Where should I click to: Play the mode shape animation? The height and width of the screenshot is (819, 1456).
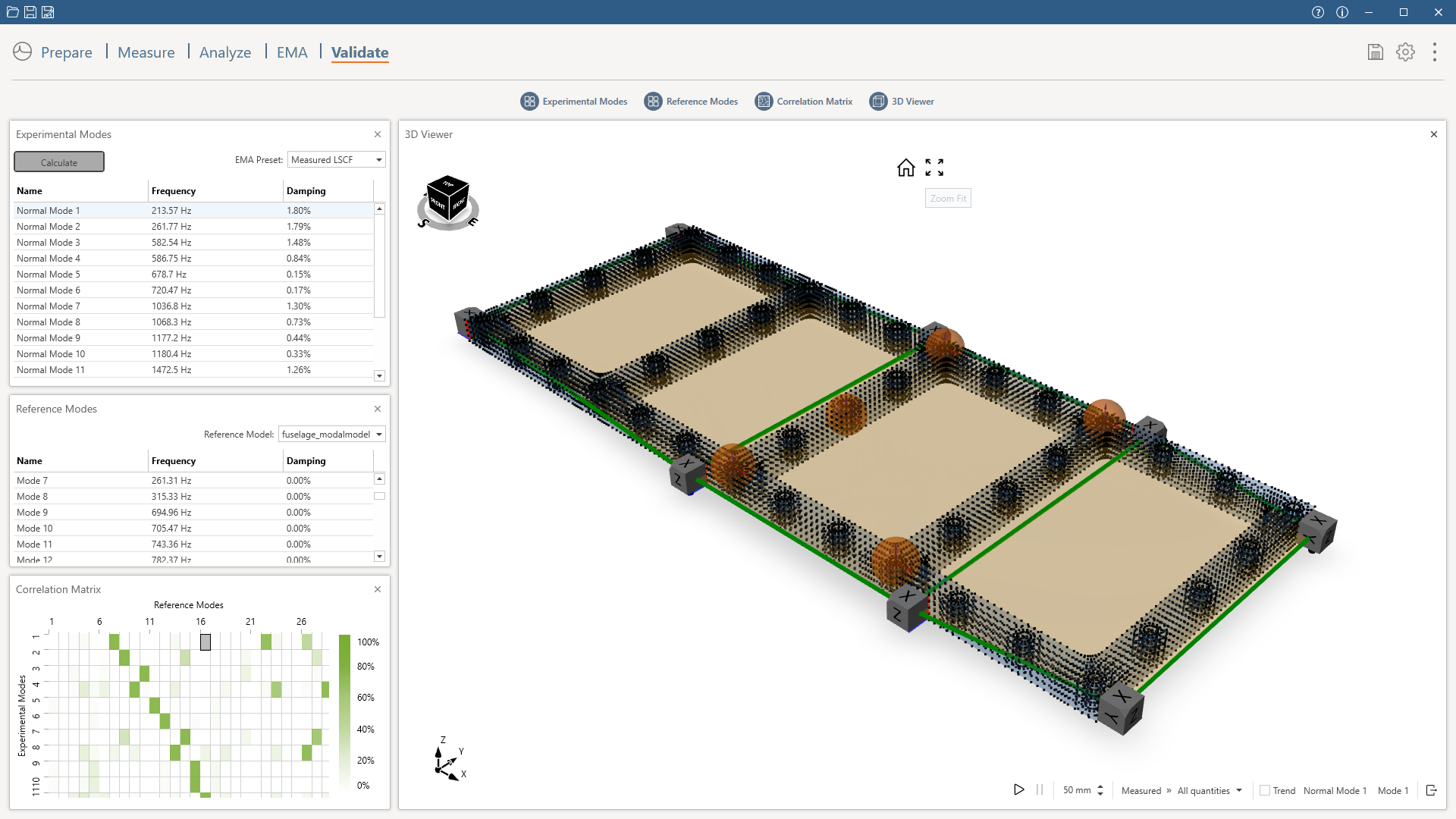tap(1018, 790)
